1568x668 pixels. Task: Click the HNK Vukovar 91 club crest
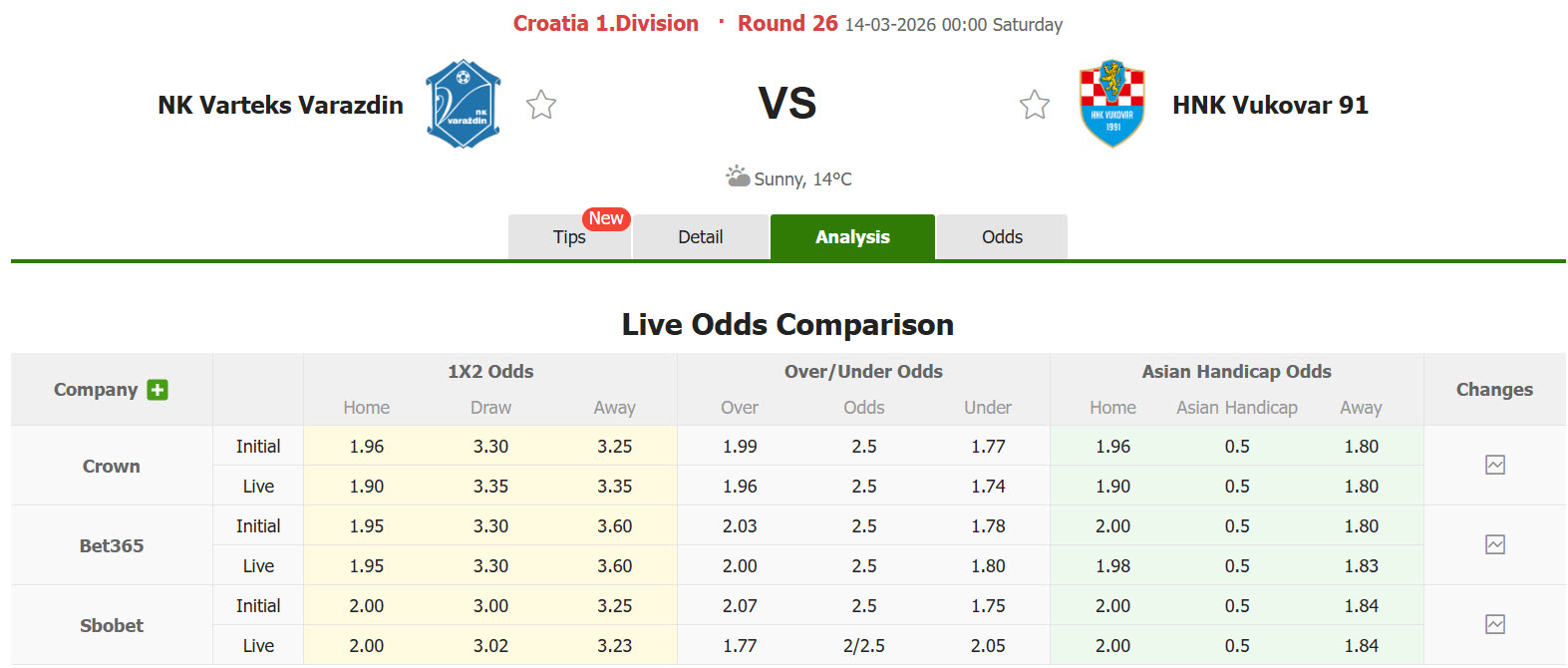pos(1110,104)
